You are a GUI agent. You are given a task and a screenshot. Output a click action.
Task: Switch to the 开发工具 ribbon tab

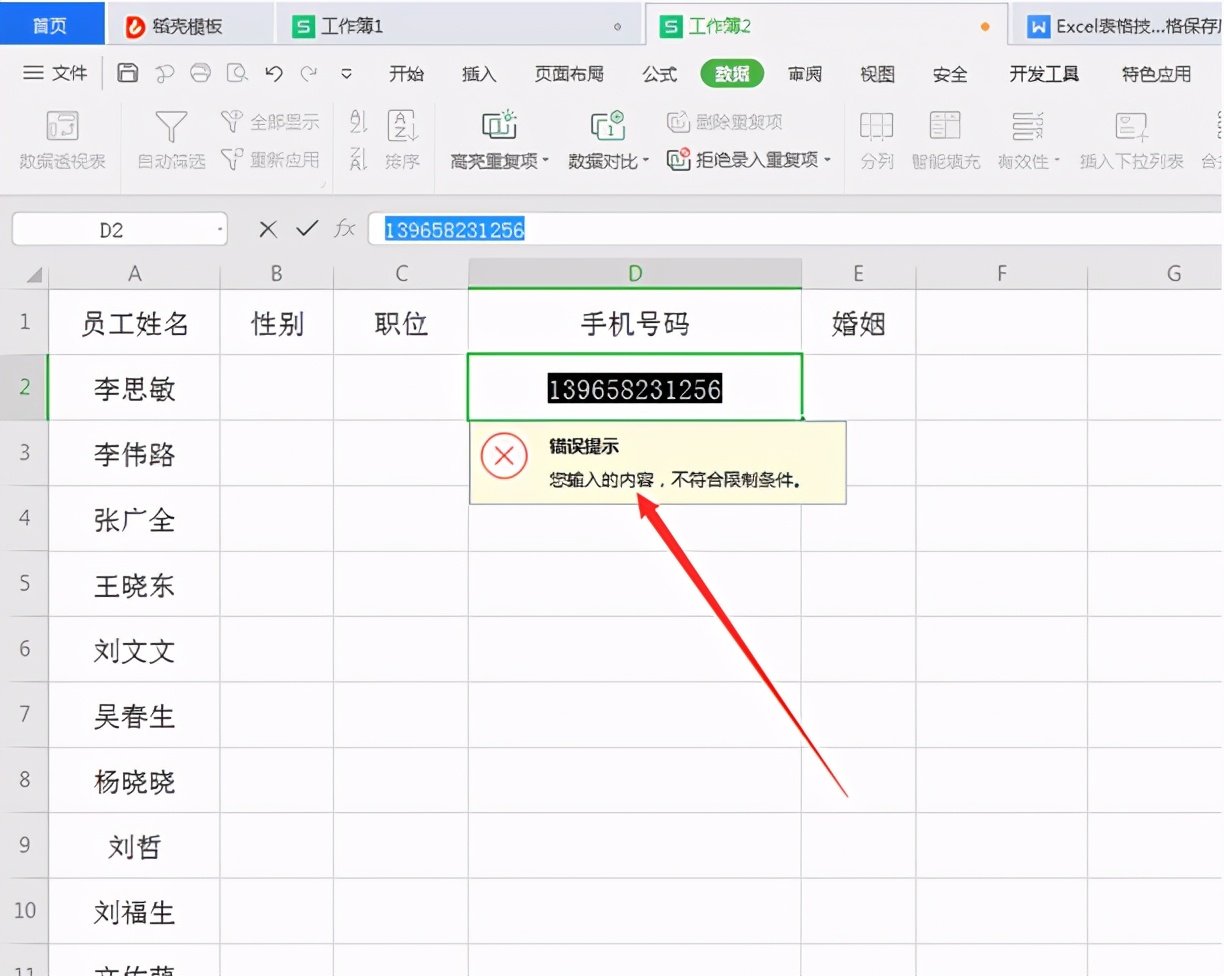point(1044,74)
